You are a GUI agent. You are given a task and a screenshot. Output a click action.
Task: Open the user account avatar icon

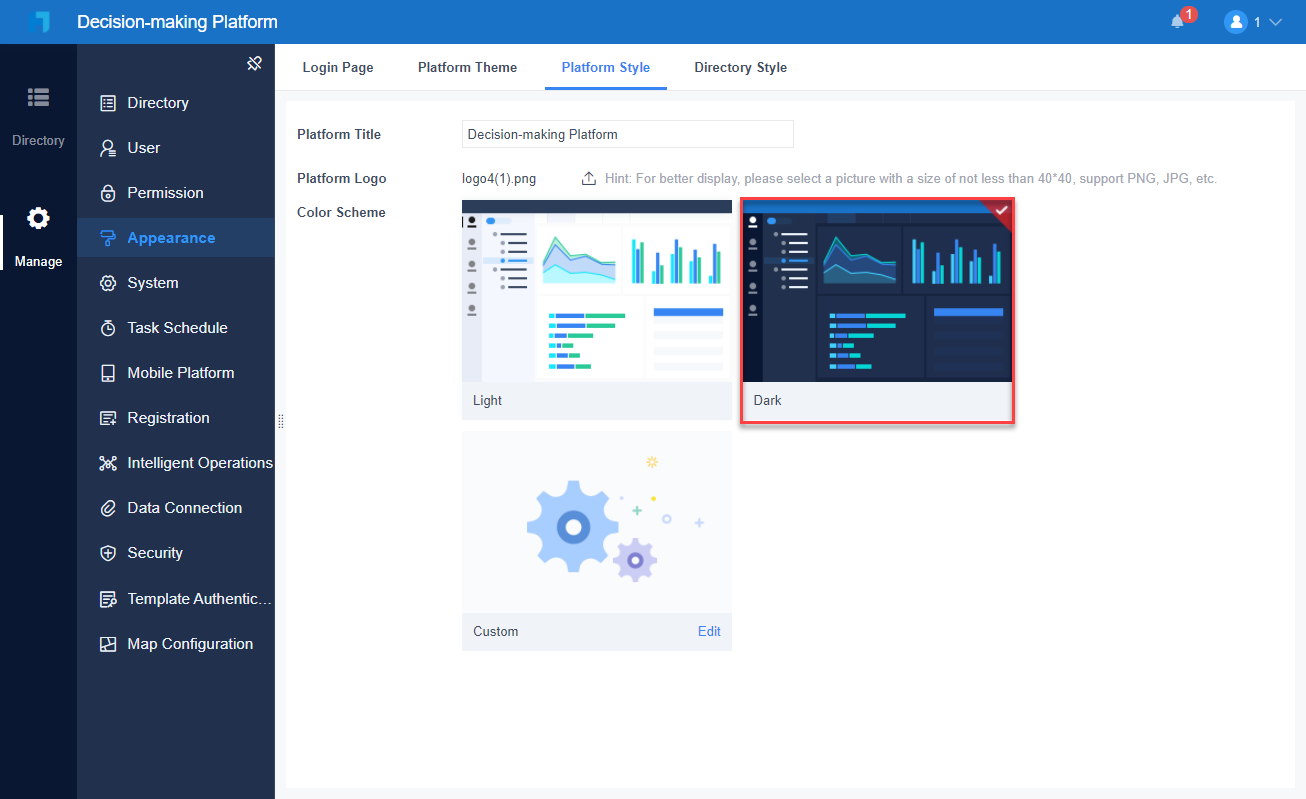click(x=1236, y=22)
